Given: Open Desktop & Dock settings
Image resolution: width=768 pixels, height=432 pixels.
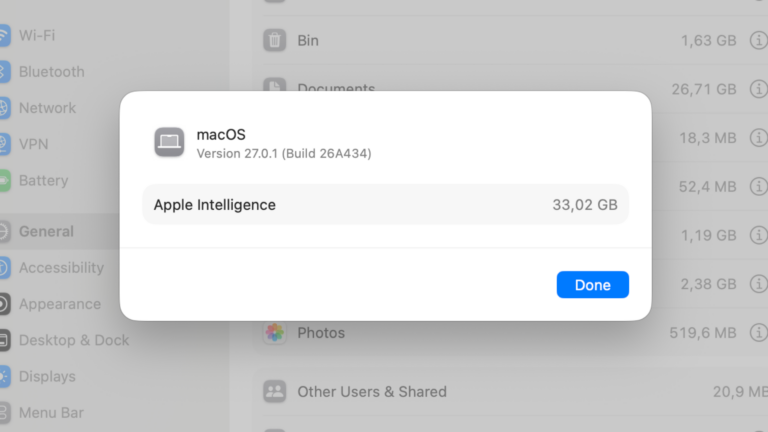Looking at the screenshot, I should [x=74, y=340].
